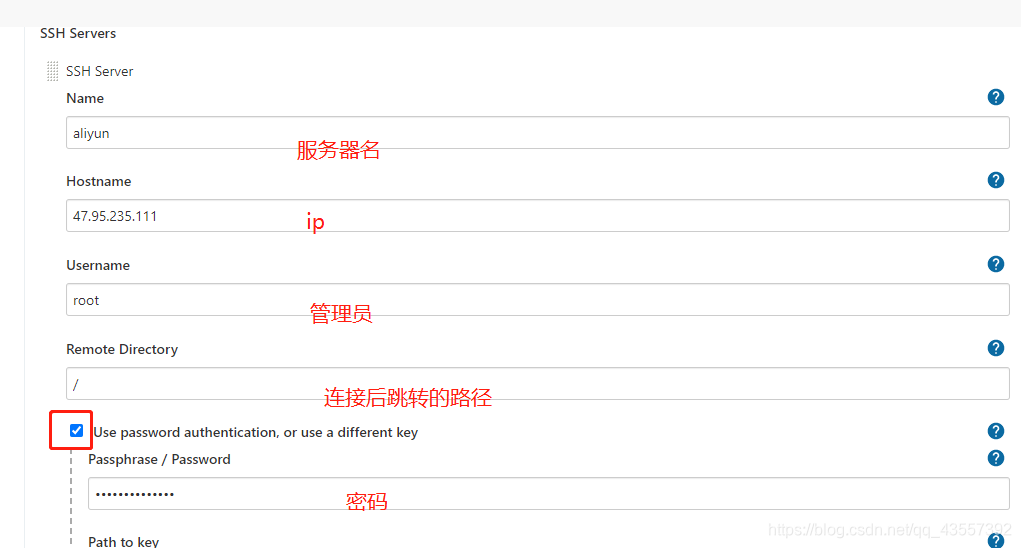
Task: Open help for Path to key
Action: pos(996,540)
